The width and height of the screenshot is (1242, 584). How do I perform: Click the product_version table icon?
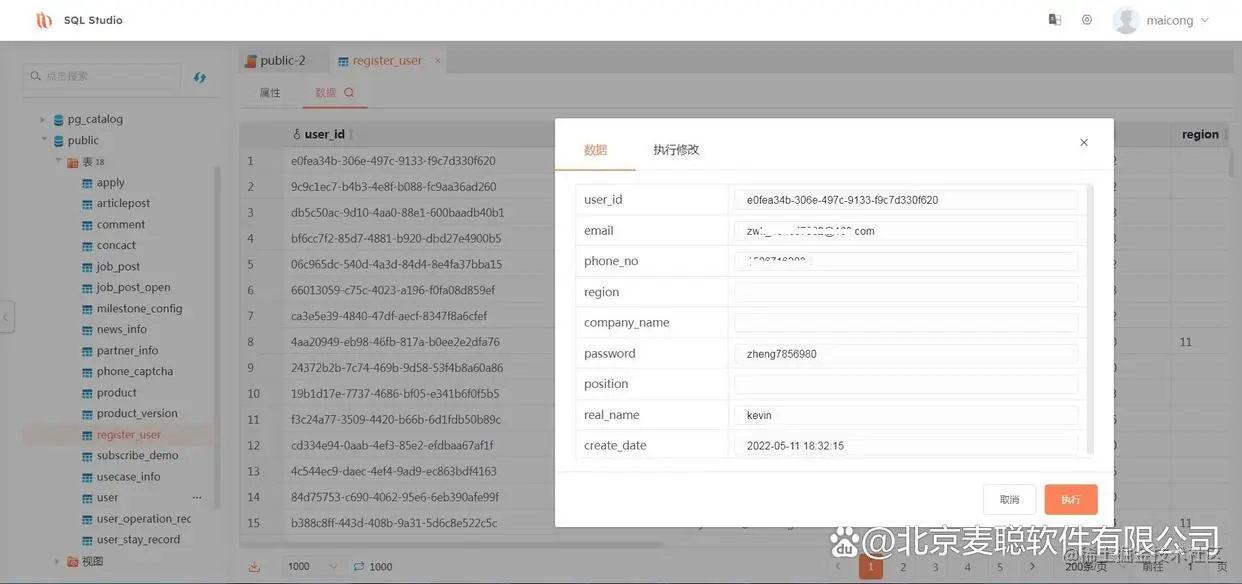coord(87,414)
